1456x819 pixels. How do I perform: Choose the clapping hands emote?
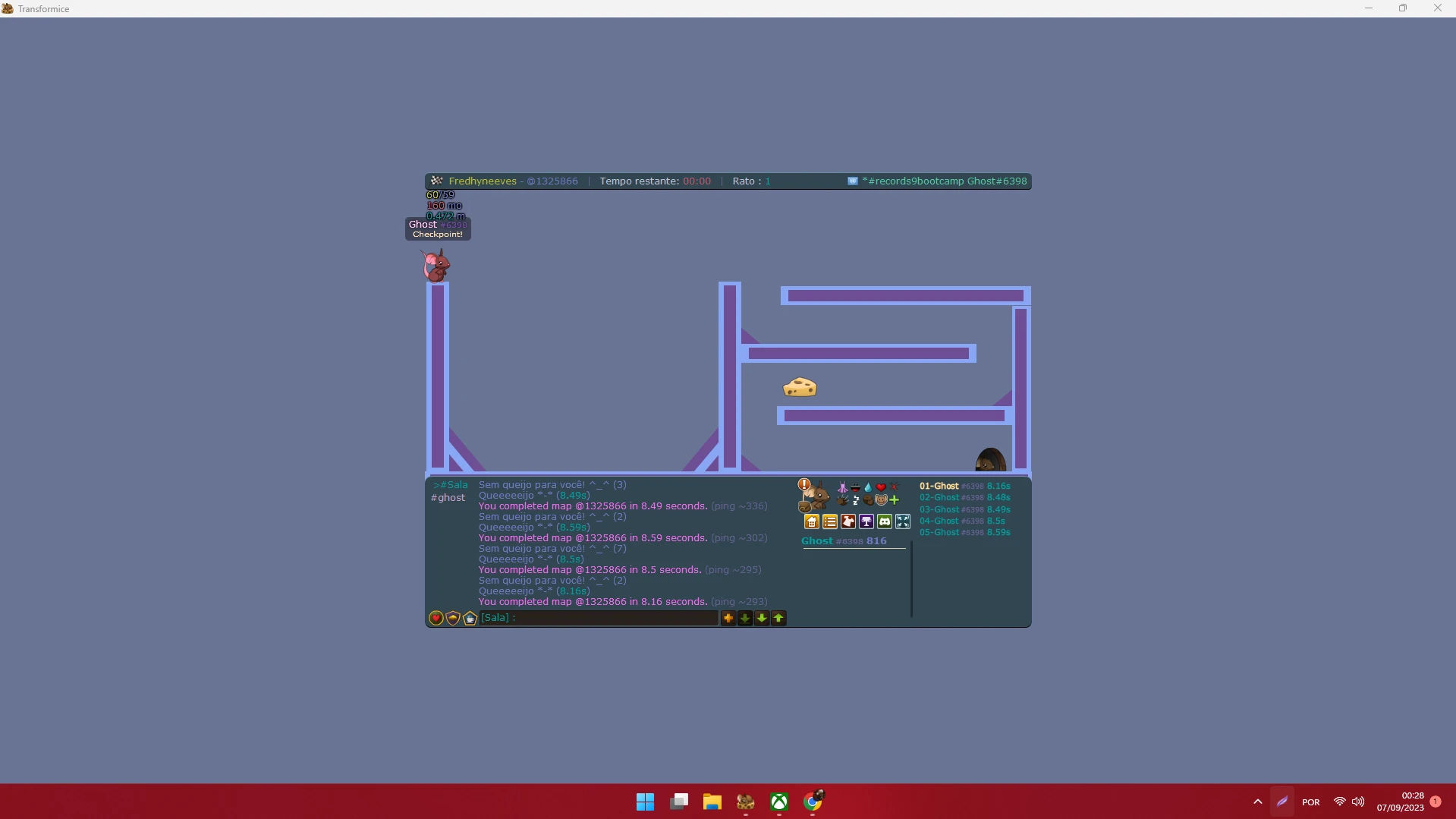pos(842,500)
